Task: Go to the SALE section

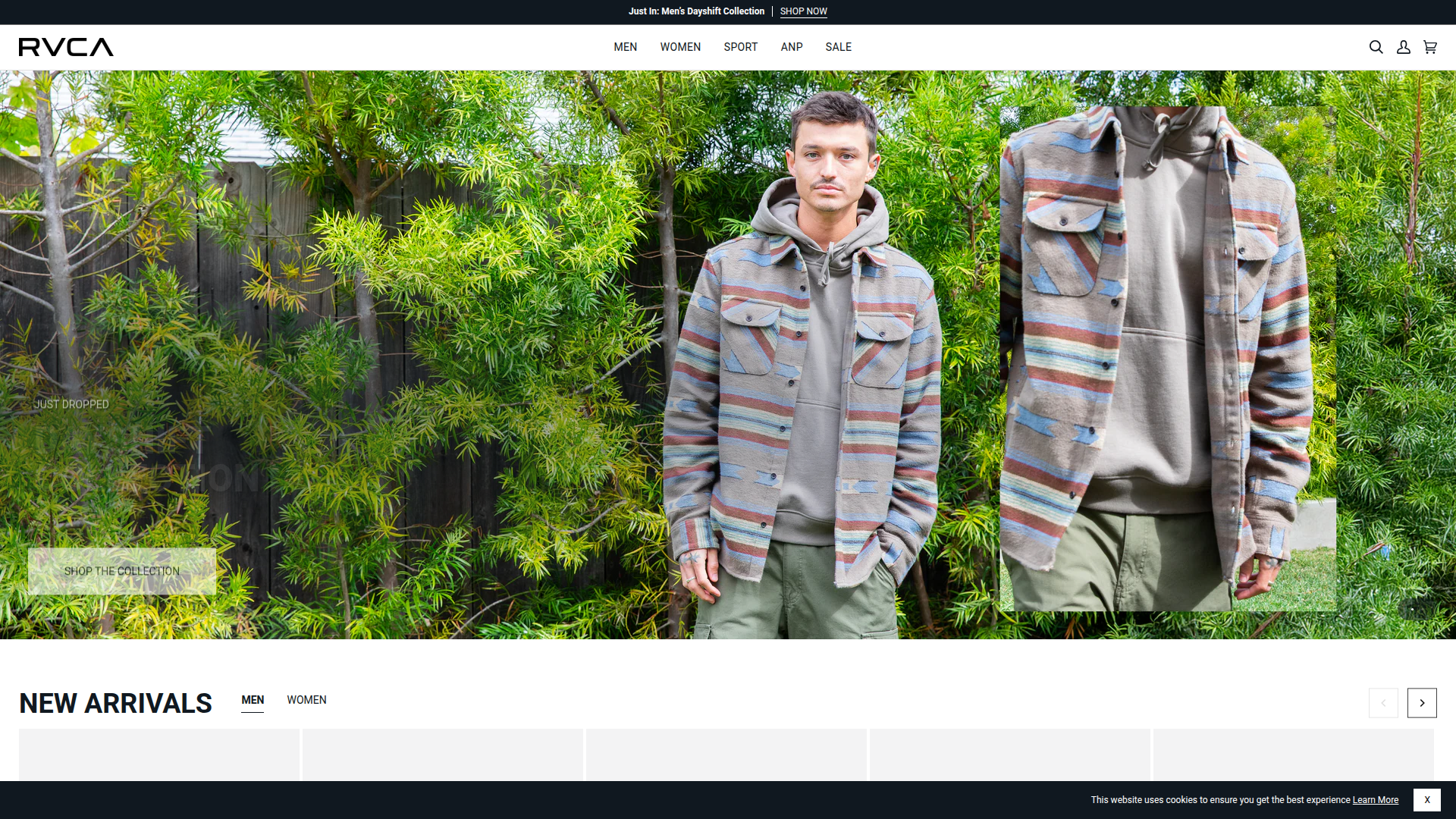Action: pos(838,47)
